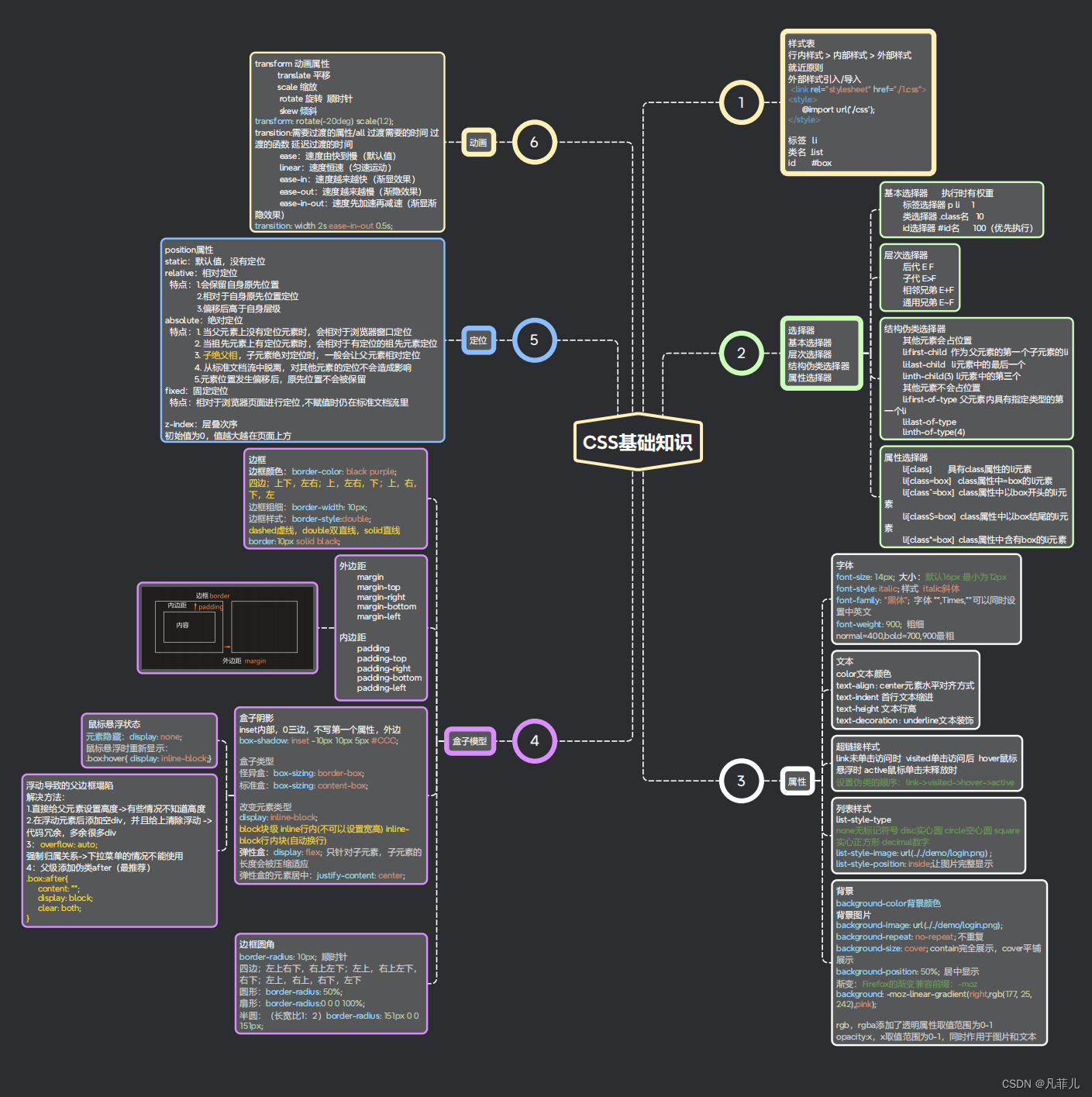Click the text '3：overflow: auto;'
The height and width of the screenshot is (1097, 1092).
pyautogui.click(x=62, y=844)
